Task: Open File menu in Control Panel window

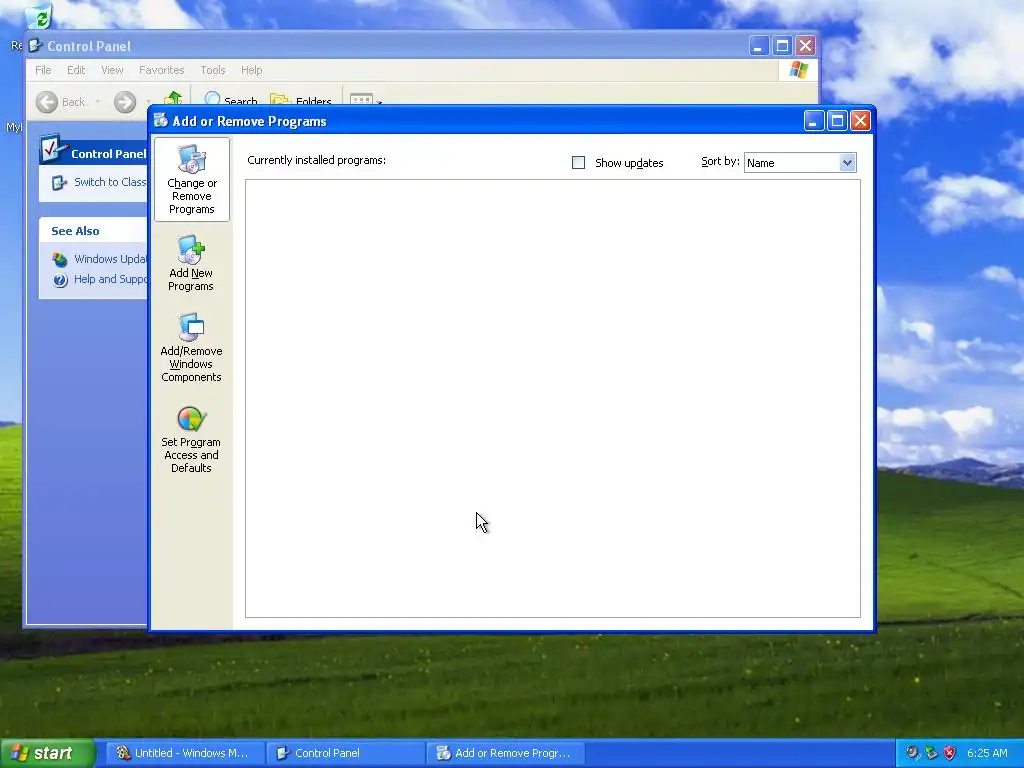Action: pos(43,70)
